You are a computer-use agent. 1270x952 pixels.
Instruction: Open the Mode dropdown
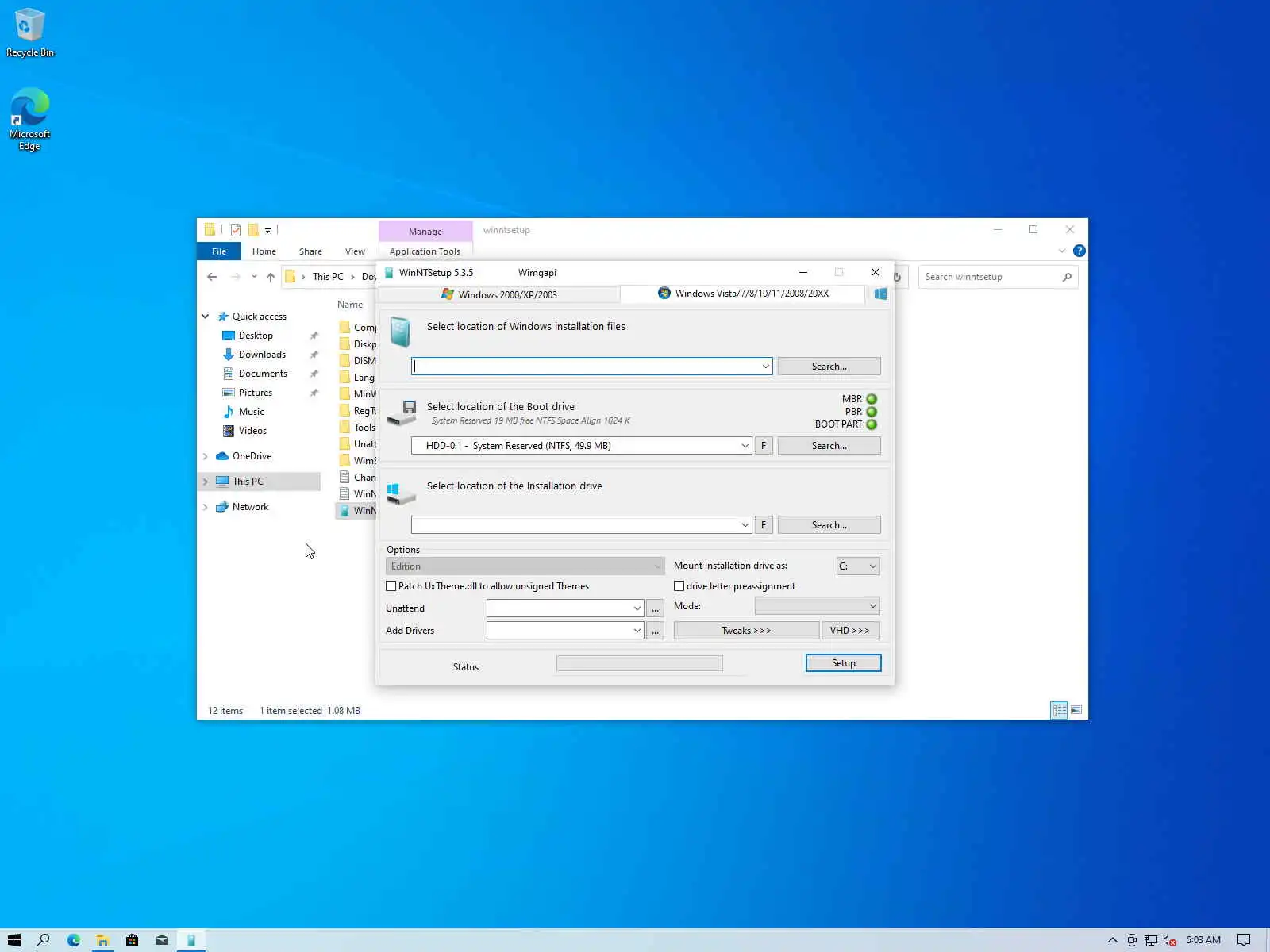[x=817, y=606]
